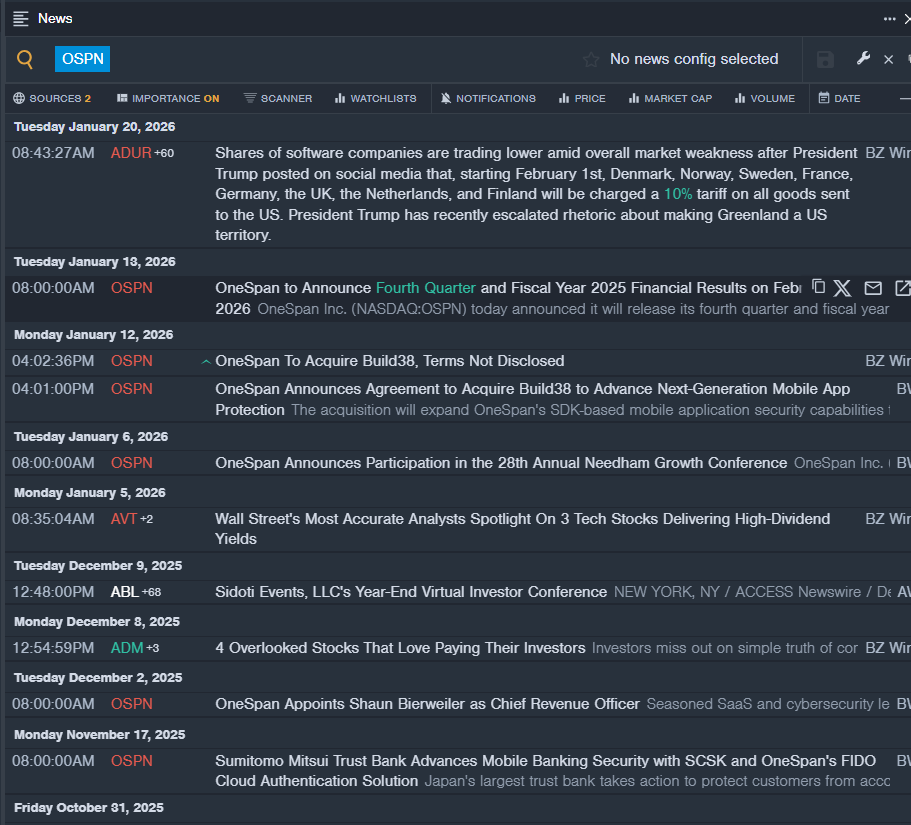
Task: Open the Market Cap filter
Action: click(670, 99)
